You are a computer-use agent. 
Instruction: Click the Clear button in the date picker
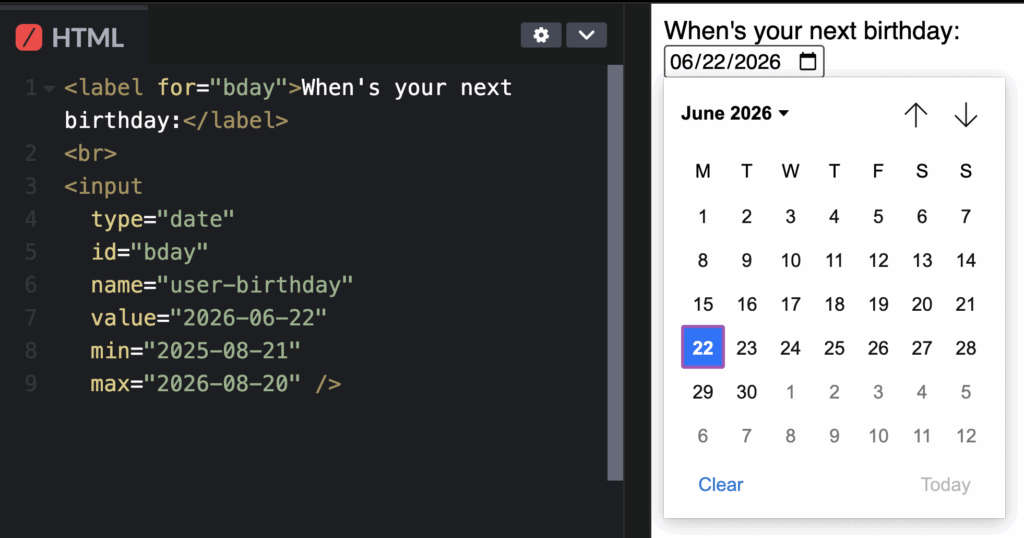tap(720, 485)
